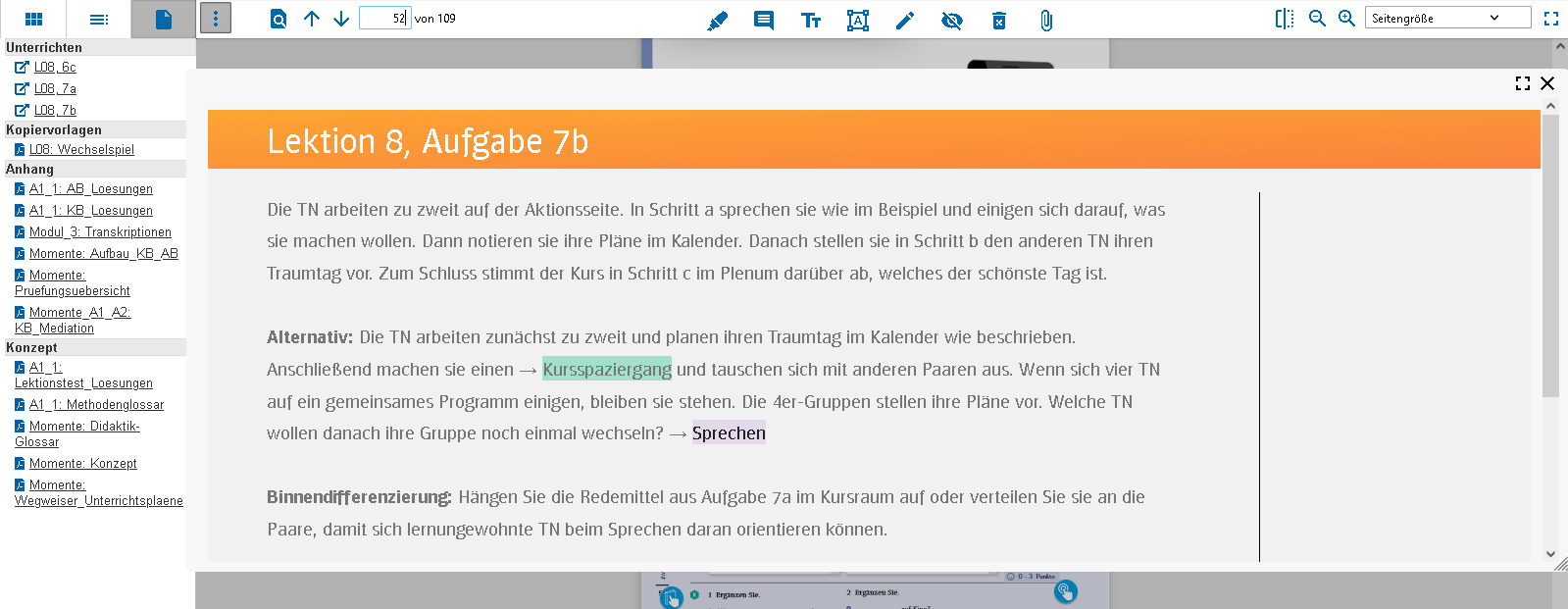Enter fullscreen mode in the toolbar

click(x=1551, y=19)
